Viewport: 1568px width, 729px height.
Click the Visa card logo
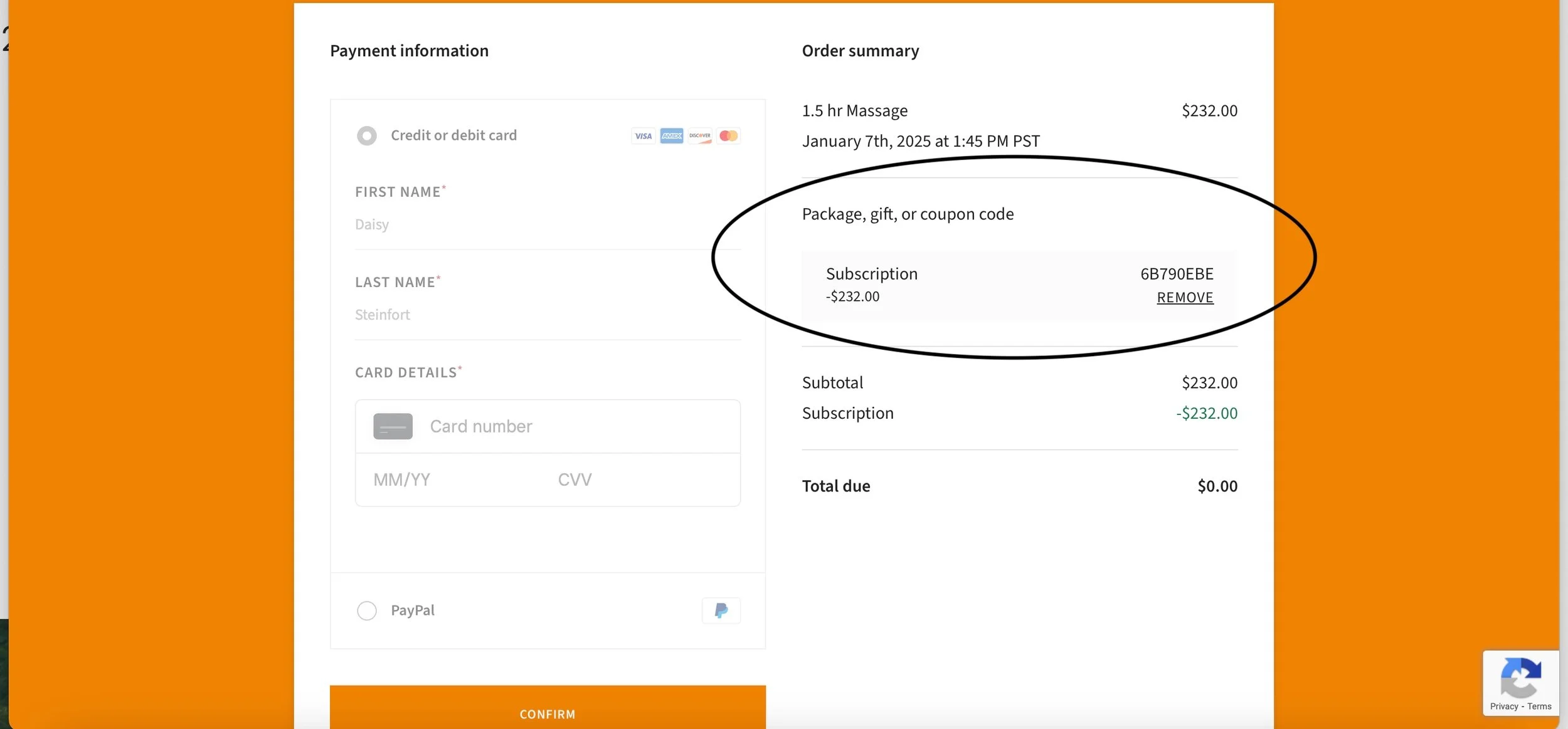[x=643, y=136]
